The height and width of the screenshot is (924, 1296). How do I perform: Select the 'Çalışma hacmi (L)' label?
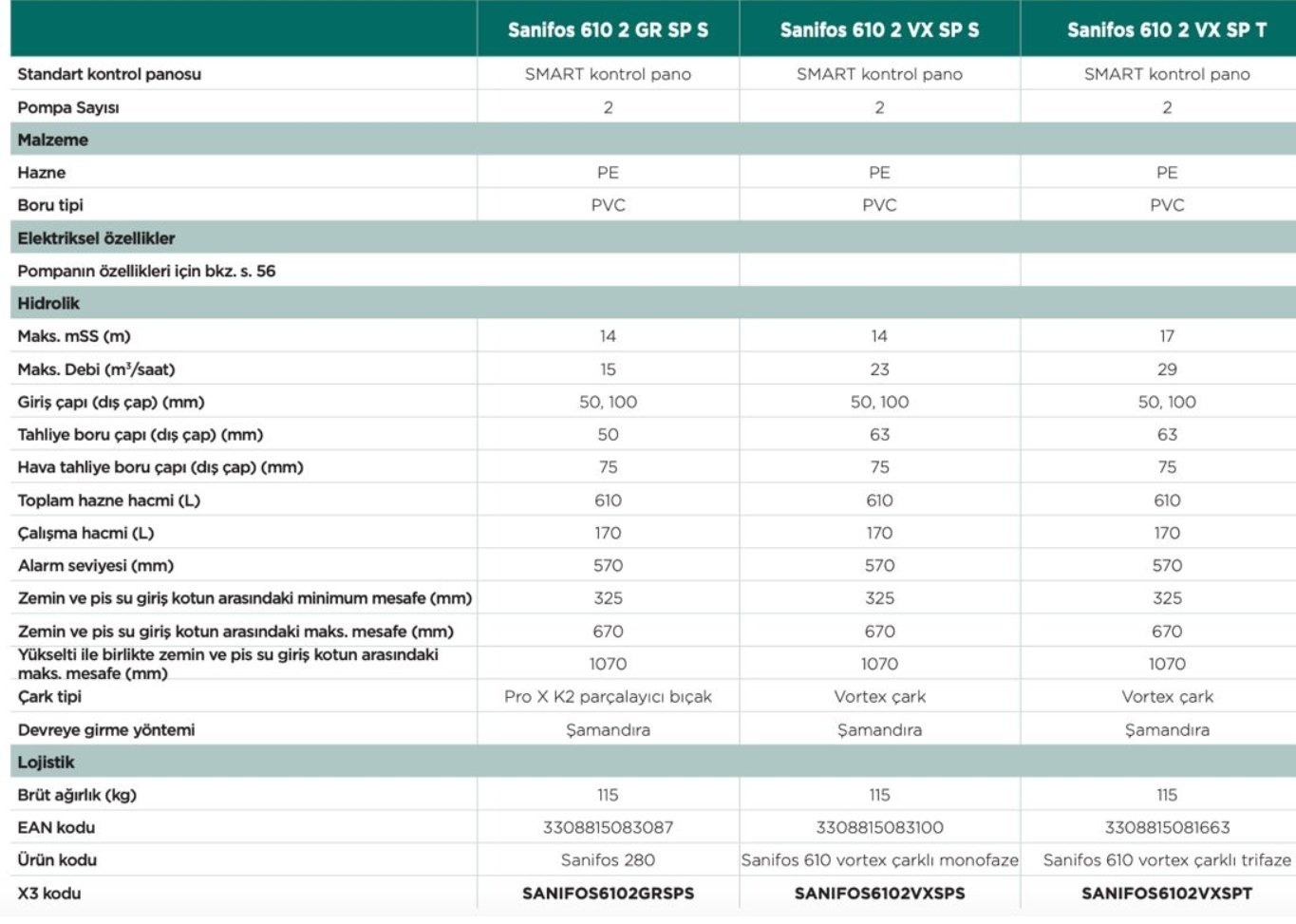(x=85, y=533)
